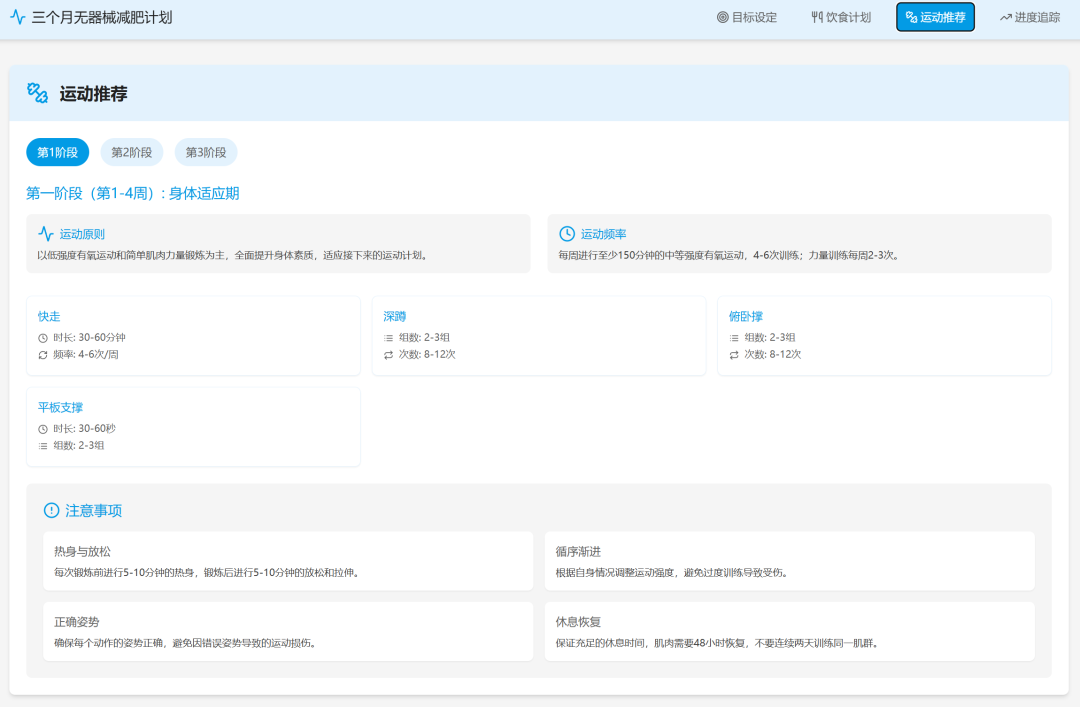The height and width of the screenshot is (707, 1080).
Task: Open the 目标设定 navigation item
Action: [747, 17]
